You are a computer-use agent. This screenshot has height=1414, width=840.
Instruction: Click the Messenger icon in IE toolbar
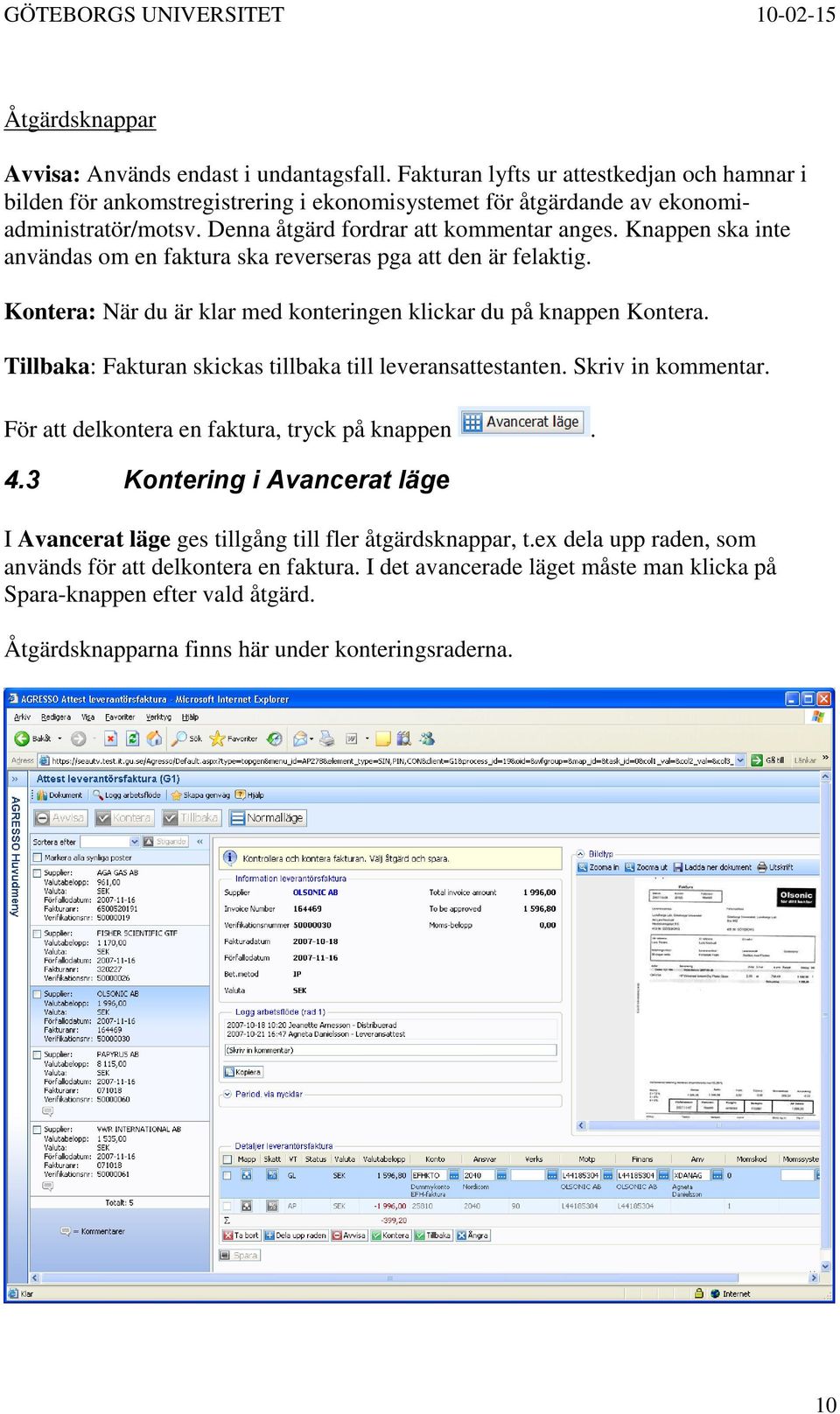[x=427, y=738]
